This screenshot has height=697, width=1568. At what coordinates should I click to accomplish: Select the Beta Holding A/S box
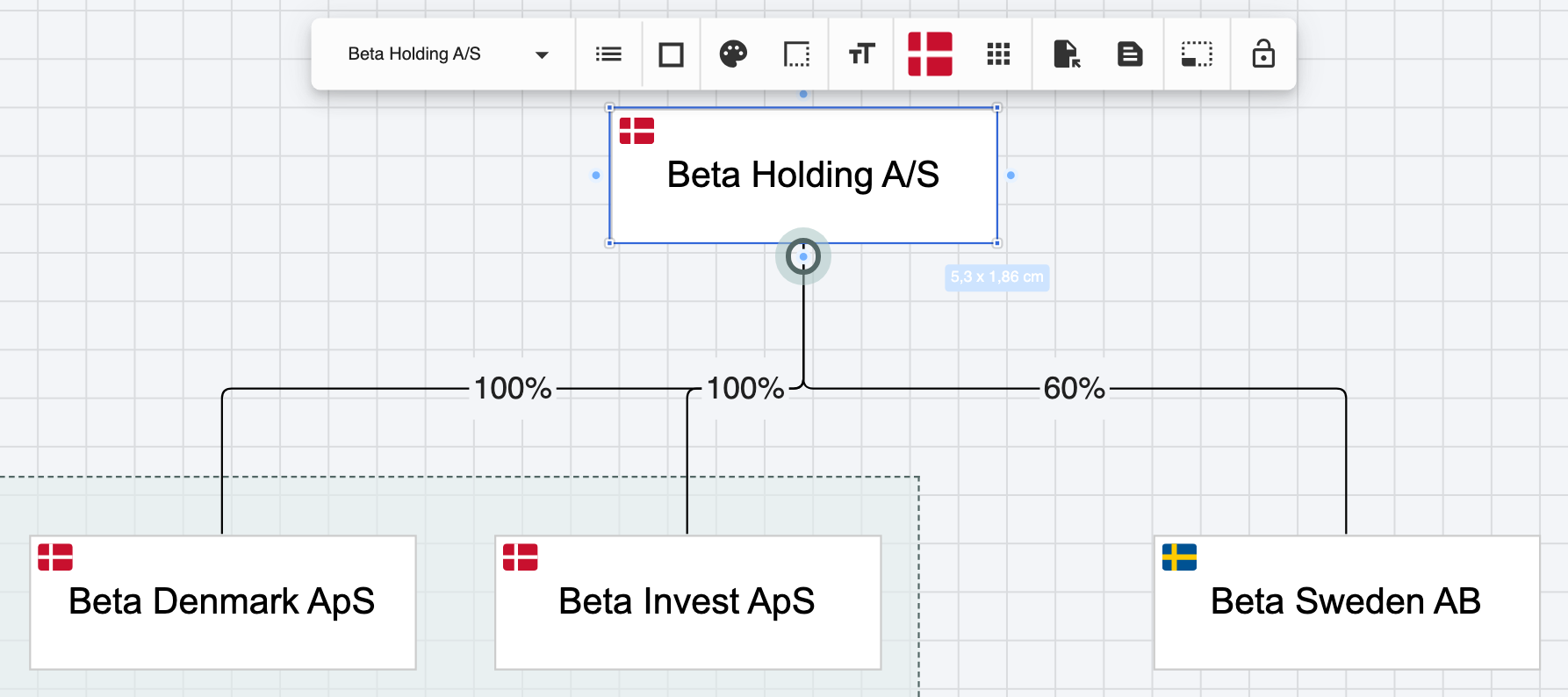803,176
